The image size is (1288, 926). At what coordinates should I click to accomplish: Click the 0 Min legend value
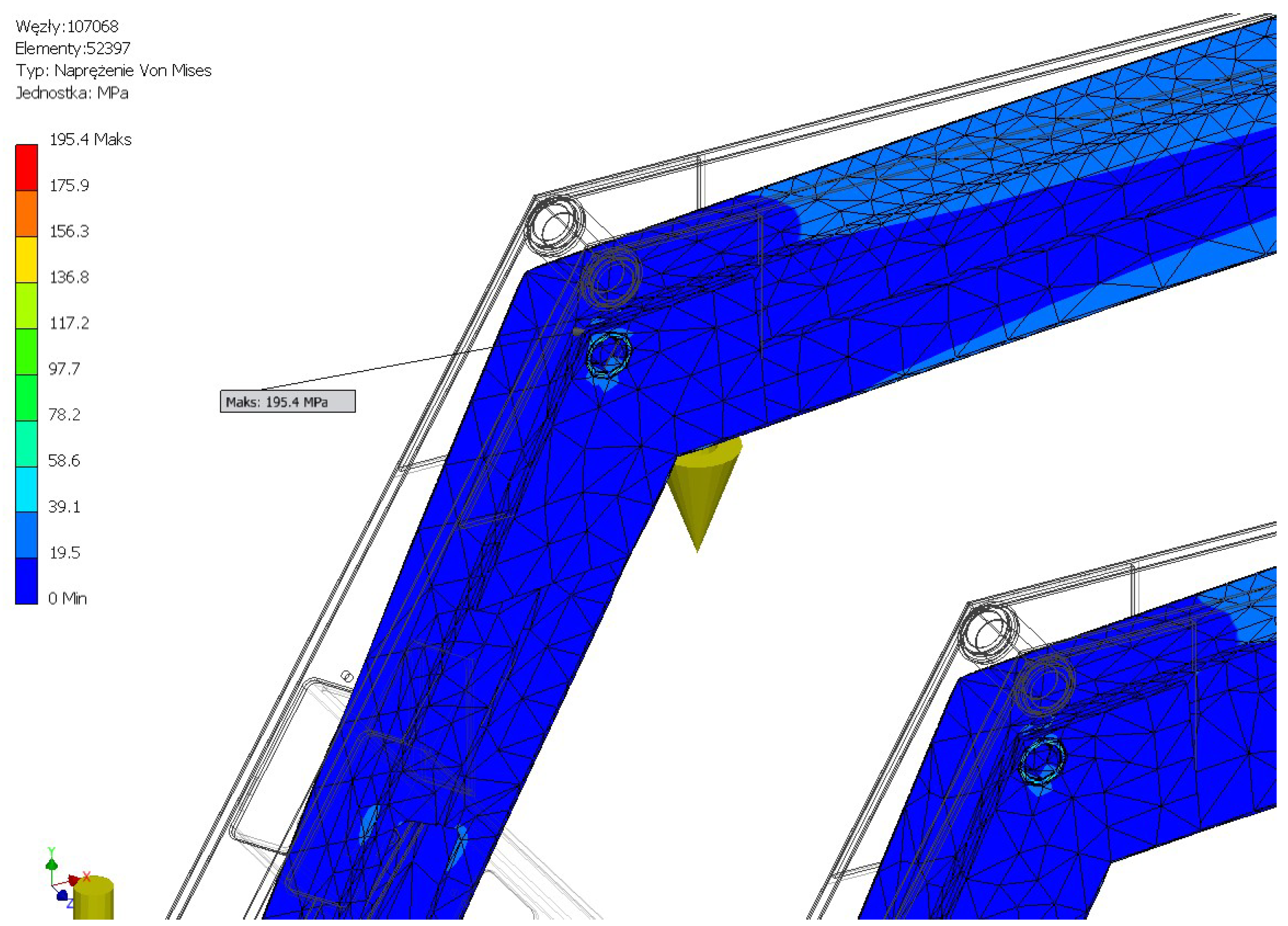68,598
